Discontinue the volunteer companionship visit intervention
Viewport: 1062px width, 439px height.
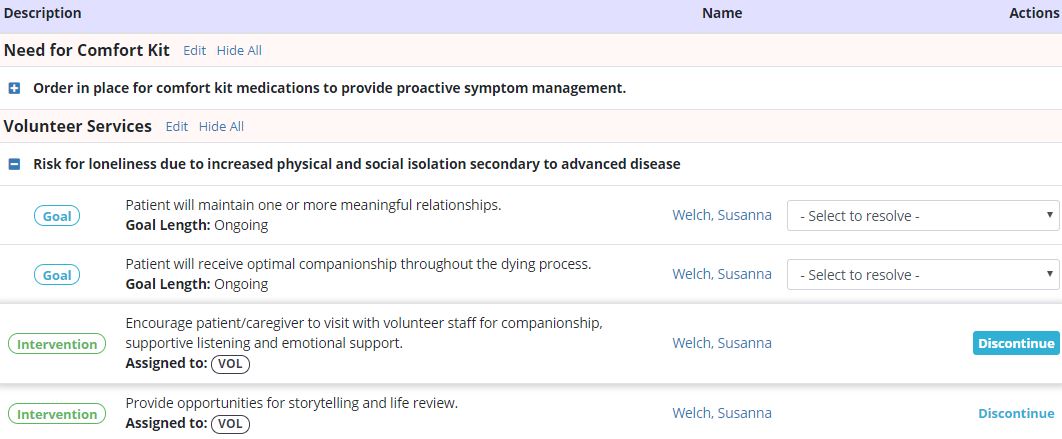point(1015,343)
